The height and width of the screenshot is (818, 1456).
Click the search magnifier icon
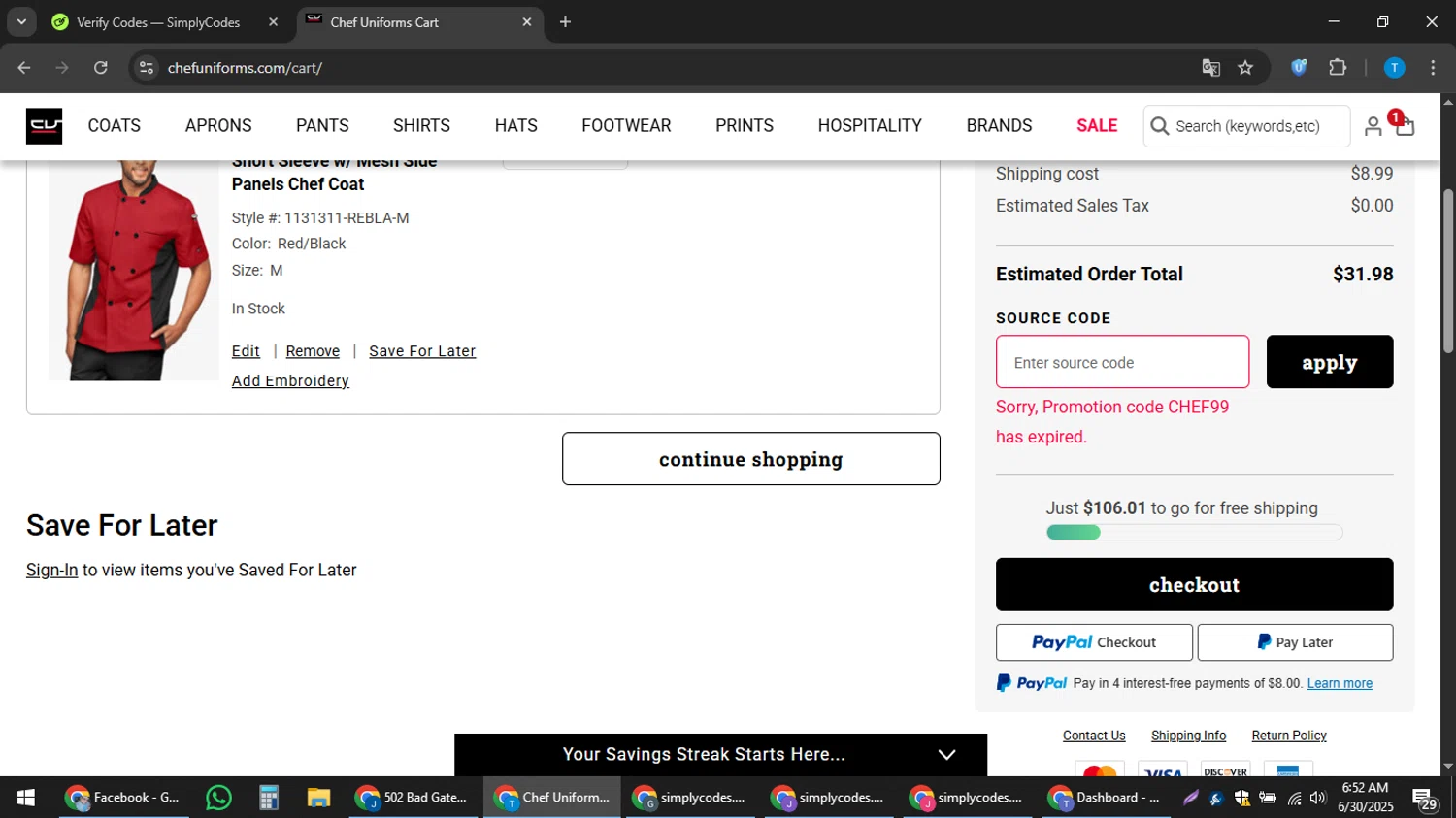click(x=1159, y=126)
